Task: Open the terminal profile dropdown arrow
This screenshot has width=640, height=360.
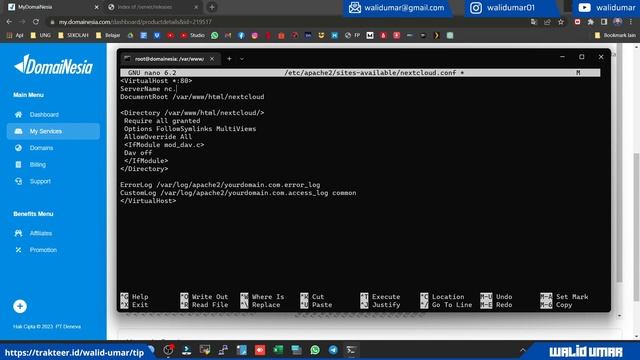Action: click(242, 59)
